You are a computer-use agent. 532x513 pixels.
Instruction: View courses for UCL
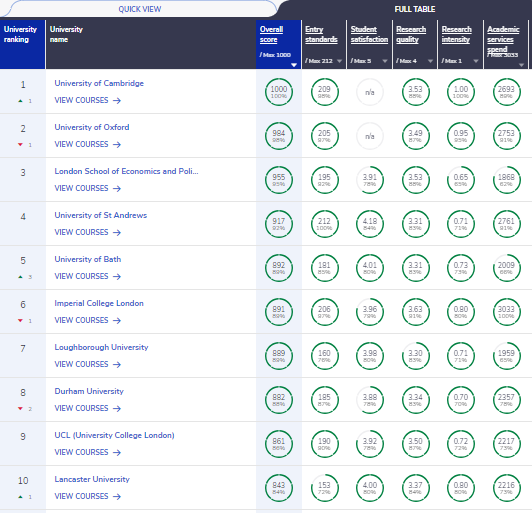[88, 452]
